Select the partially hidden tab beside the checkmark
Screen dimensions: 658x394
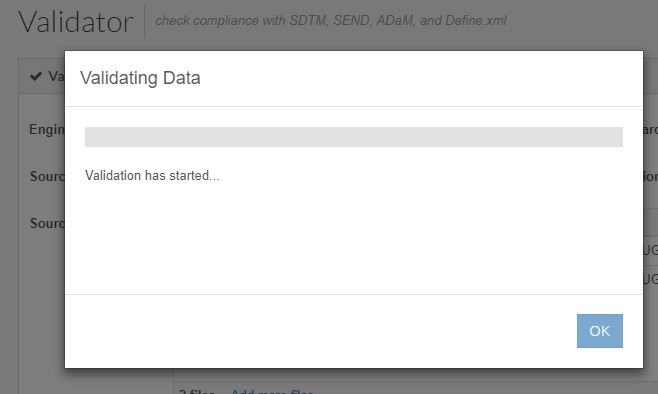pos(56,76)
